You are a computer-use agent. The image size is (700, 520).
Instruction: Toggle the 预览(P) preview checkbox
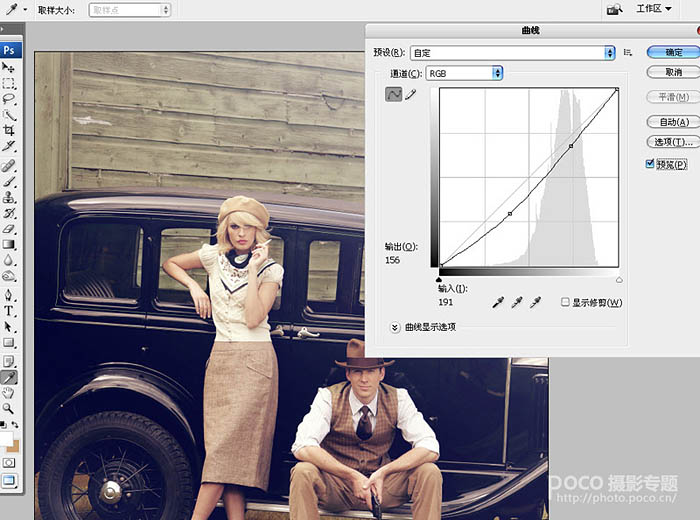click(650, 164)
